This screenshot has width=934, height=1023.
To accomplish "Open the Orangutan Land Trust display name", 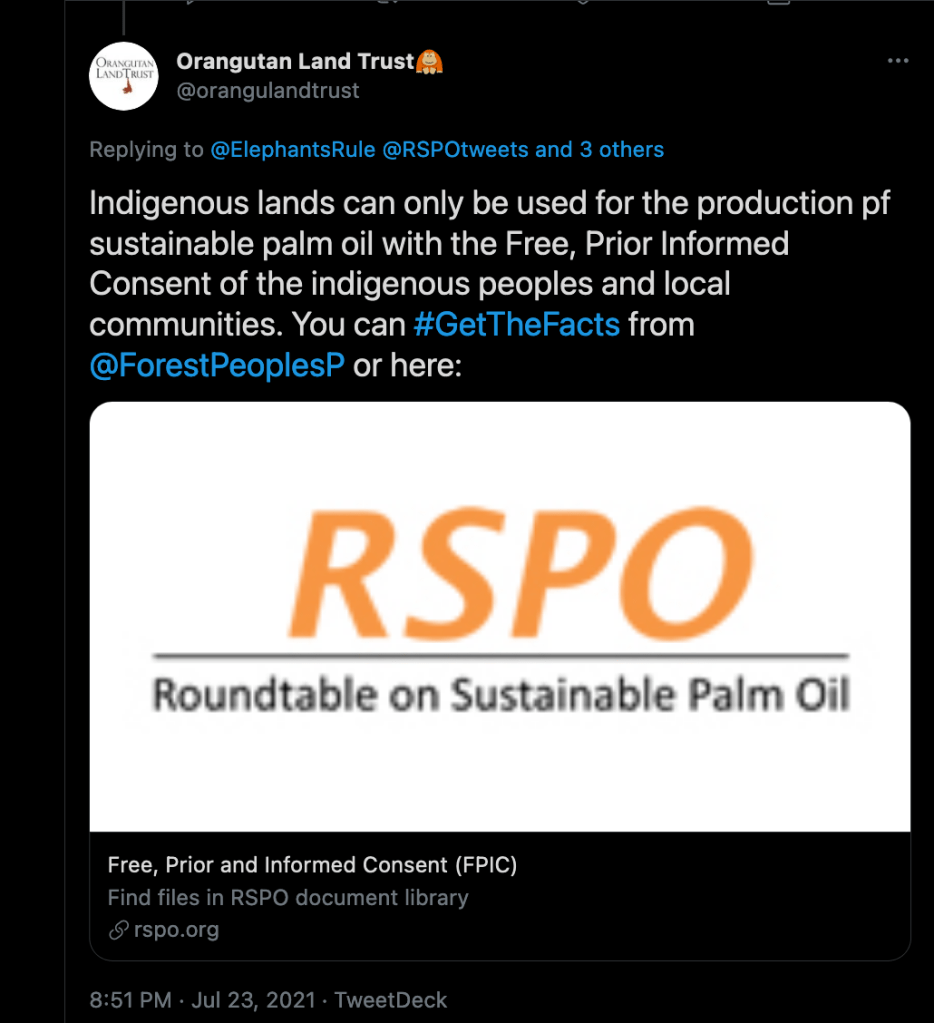I will point(294,62).
